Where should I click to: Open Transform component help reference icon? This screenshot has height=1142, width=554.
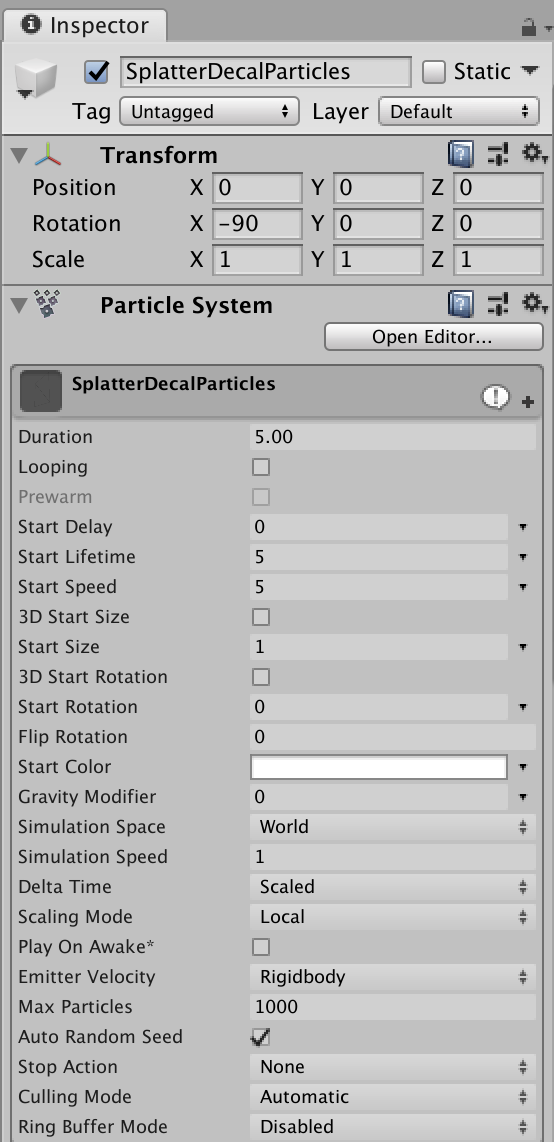pyautogui.click(x=461, y=155)
